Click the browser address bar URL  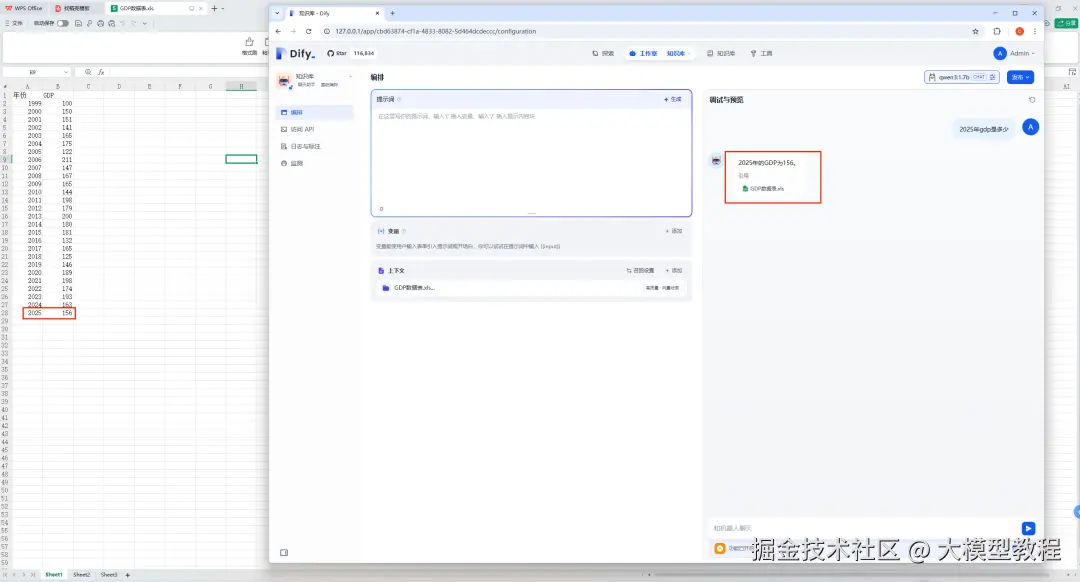tap(435, 31)
